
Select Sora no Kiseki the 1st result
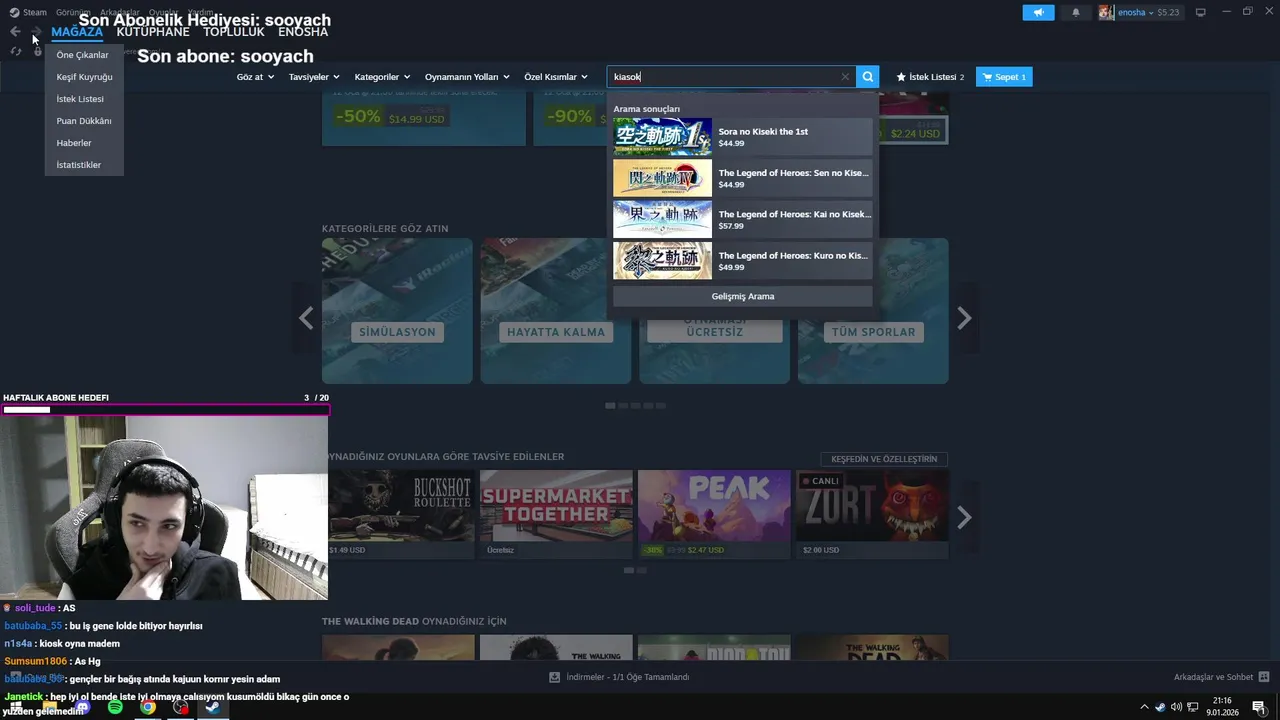743,137
